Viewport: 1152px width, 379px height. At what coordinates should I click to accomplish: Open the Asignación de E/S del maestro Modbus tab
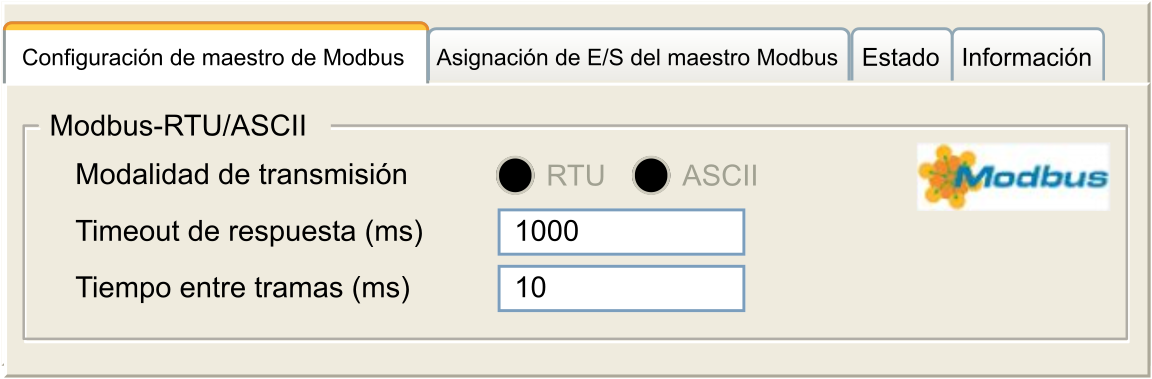pos(638,57)
